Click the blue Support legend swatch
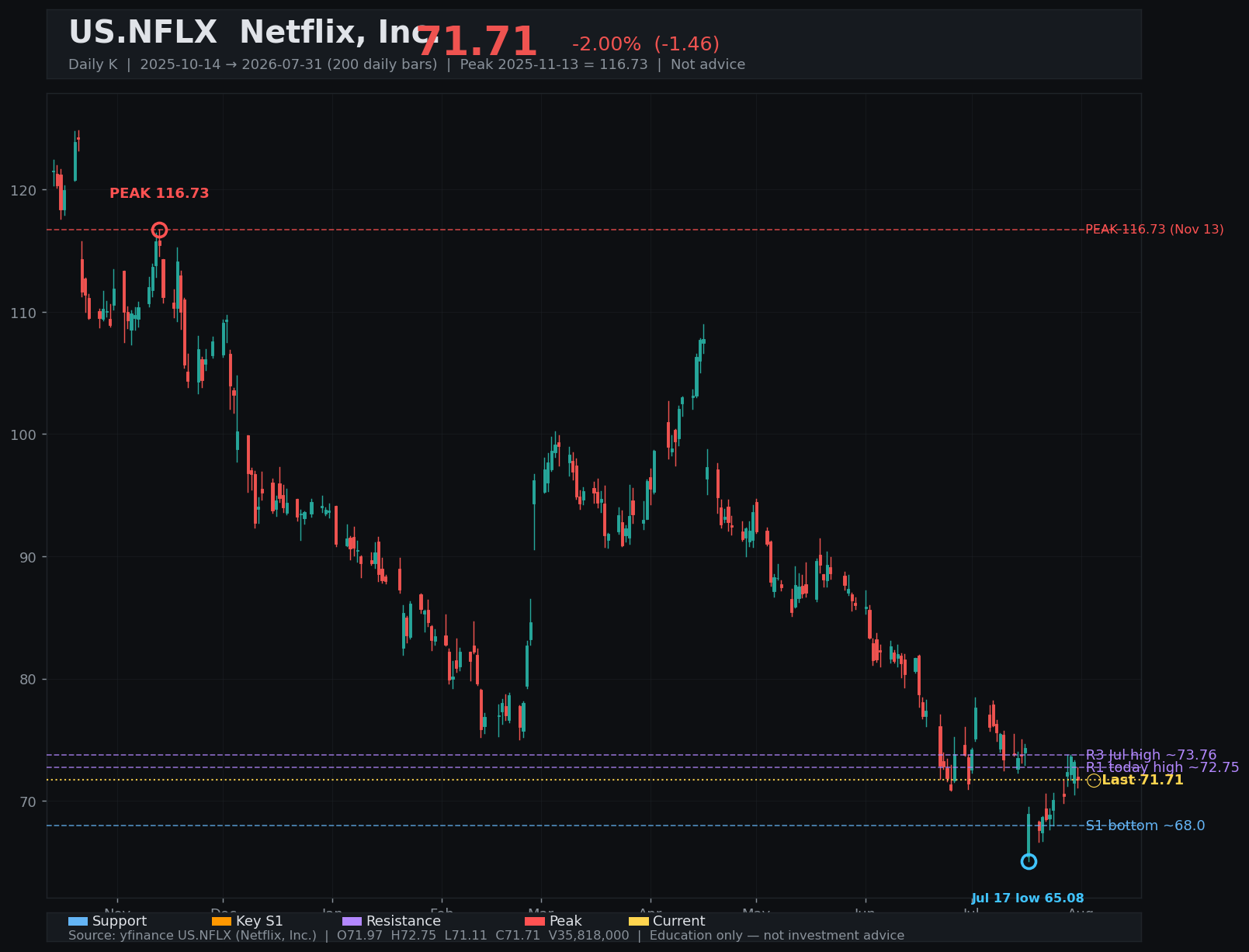Image resolution: width=1249 pixels, height=952 pixels. tap(78, 921)
